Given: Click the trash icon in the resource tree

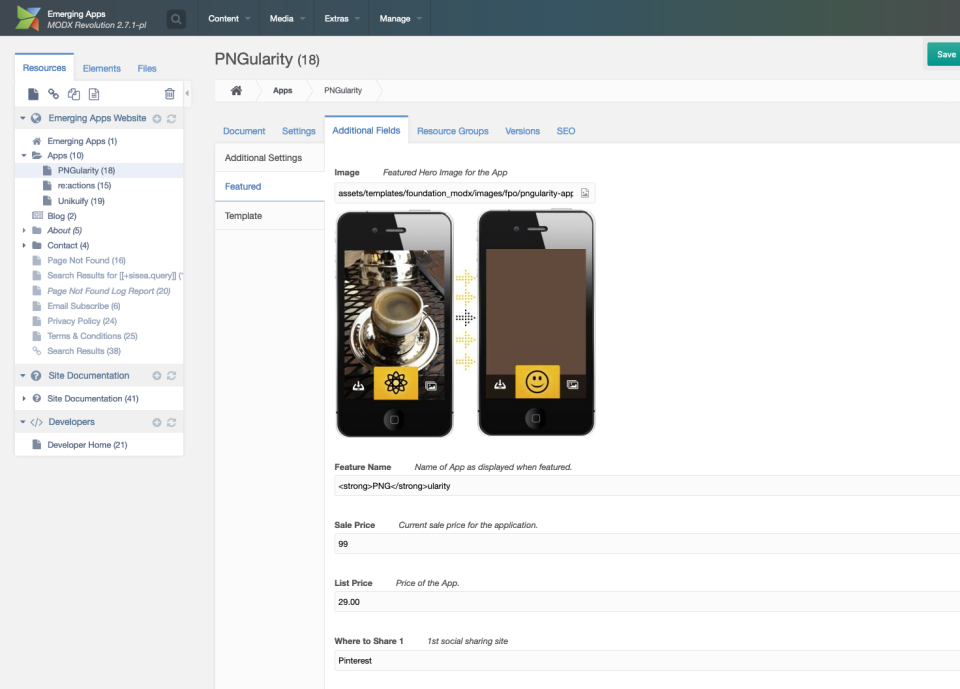Looking at the screenshot, I should coord(170,93).
